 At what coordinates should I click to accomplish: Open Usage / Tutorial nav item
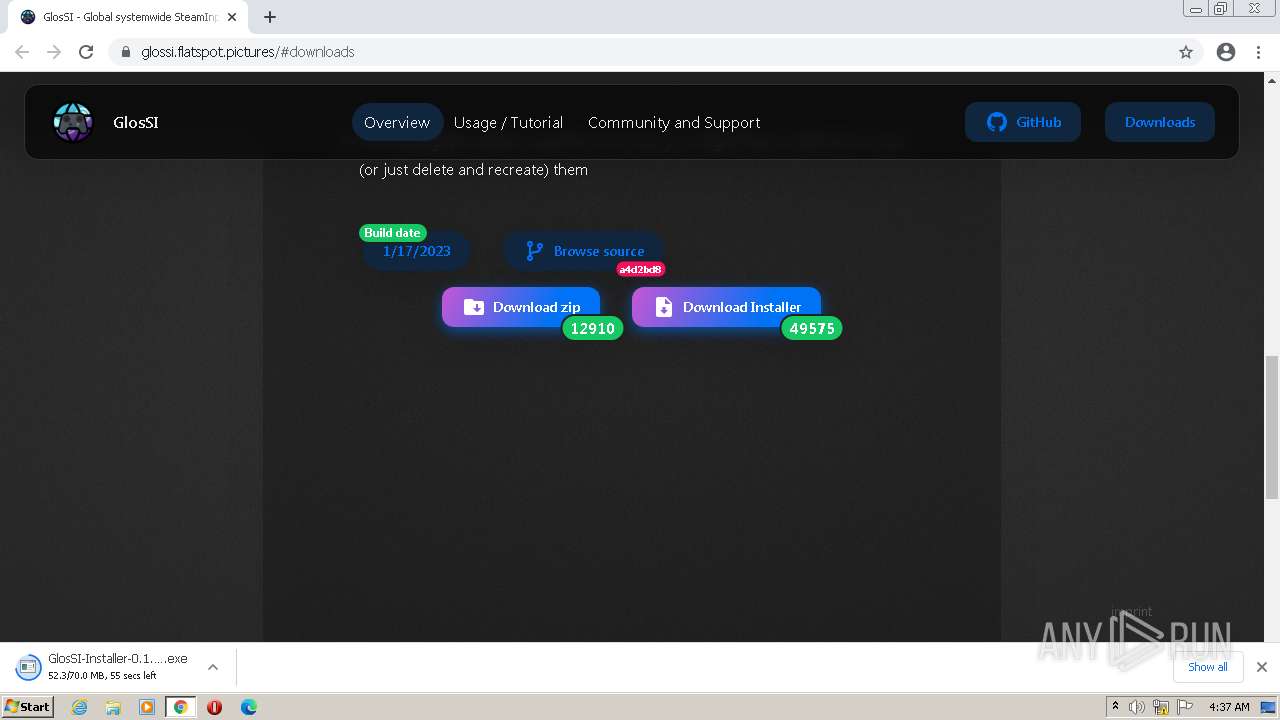point(508,122)
